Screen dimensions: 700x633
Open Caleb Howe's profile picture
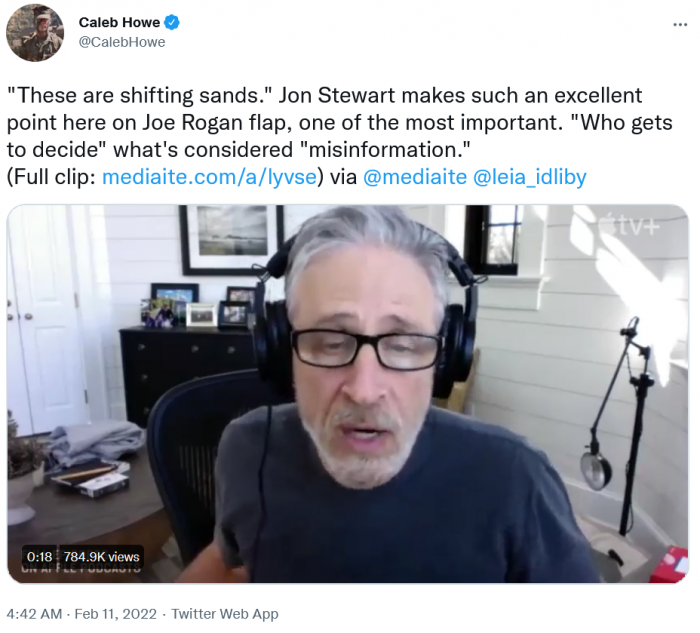pyautogui.click(x=35, y=33)
